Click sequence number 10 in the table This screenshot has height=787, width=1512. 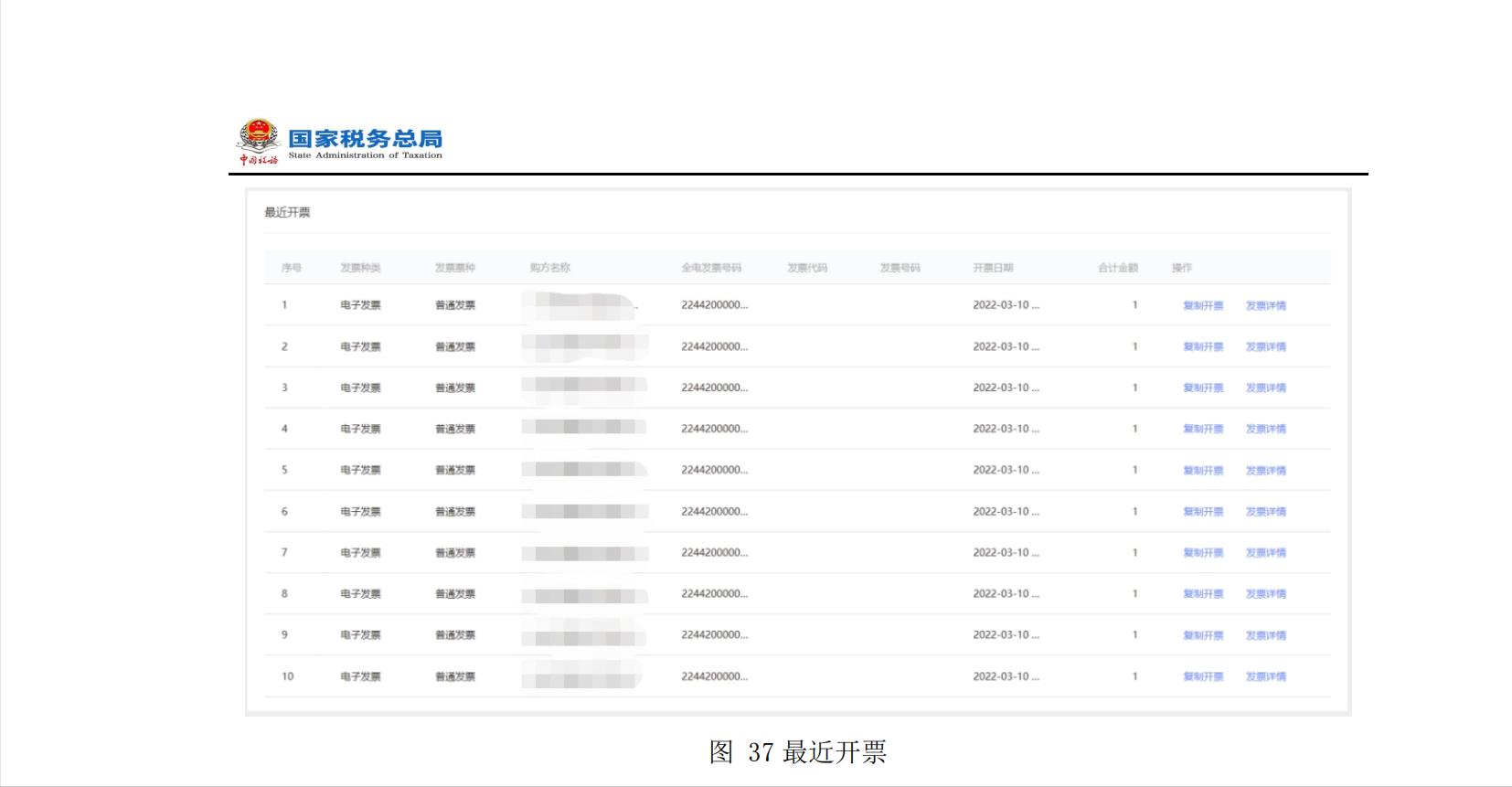(287, 676)
